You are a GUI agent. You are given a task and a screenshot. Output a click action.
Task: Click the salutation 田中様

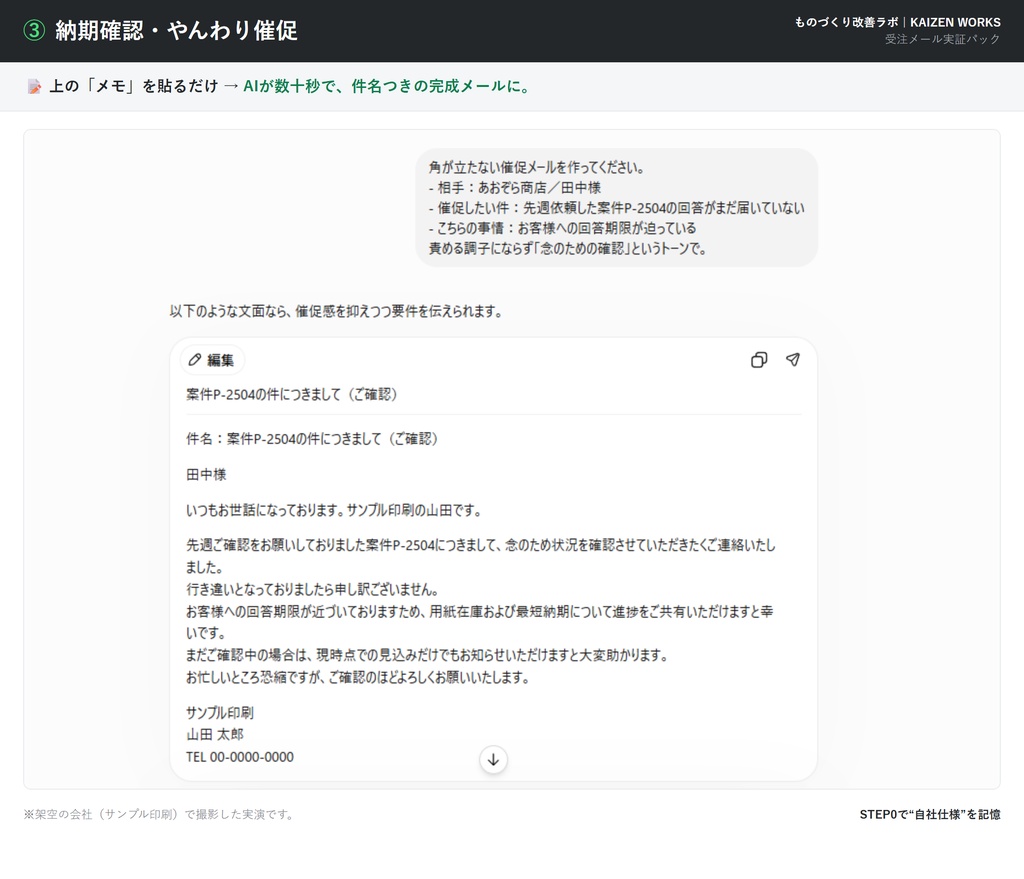[206, 475]
